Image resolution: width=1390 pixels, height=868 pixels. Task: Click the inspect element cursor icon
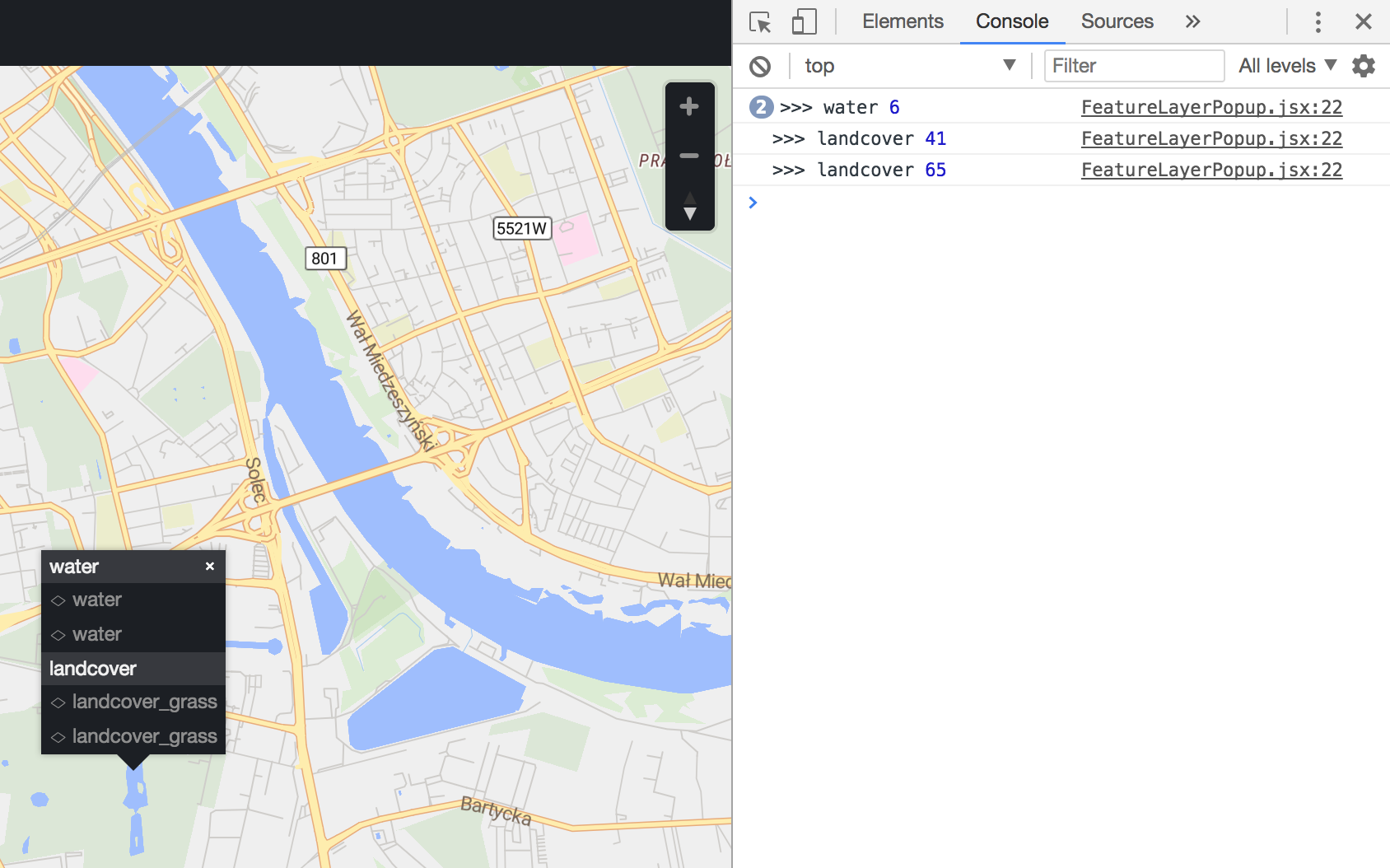click(761, 22)
